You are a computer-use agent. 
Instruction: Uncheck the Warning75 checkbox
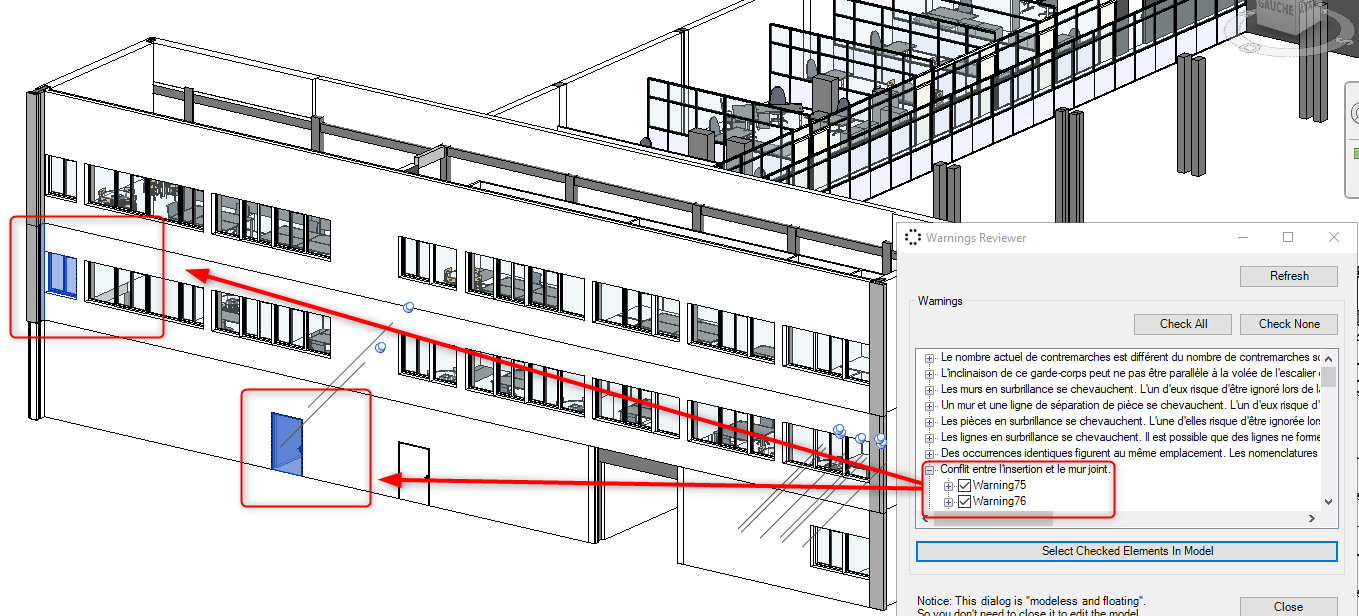coord(965,485)
